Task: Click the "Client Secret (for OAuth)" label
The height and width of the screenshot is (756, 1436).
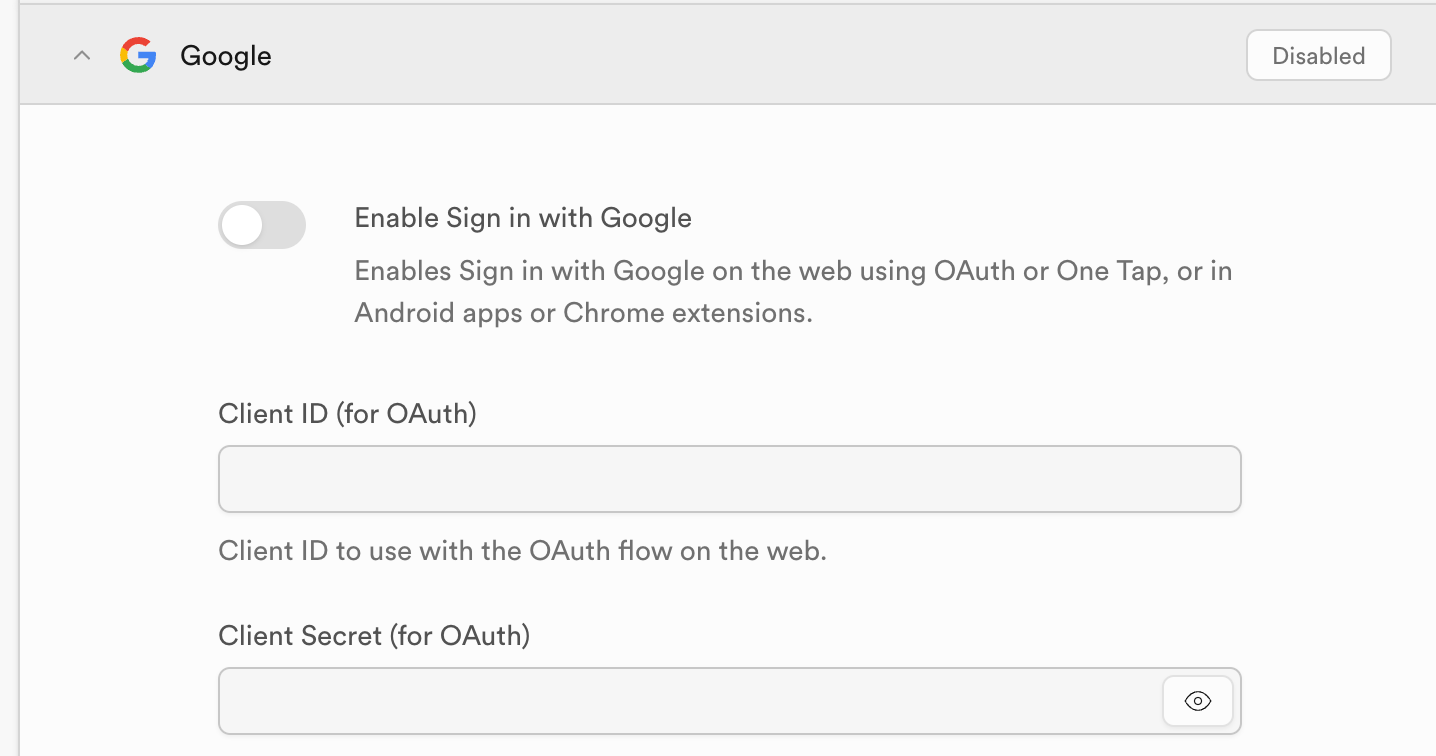Action: (x=374, y=635)
